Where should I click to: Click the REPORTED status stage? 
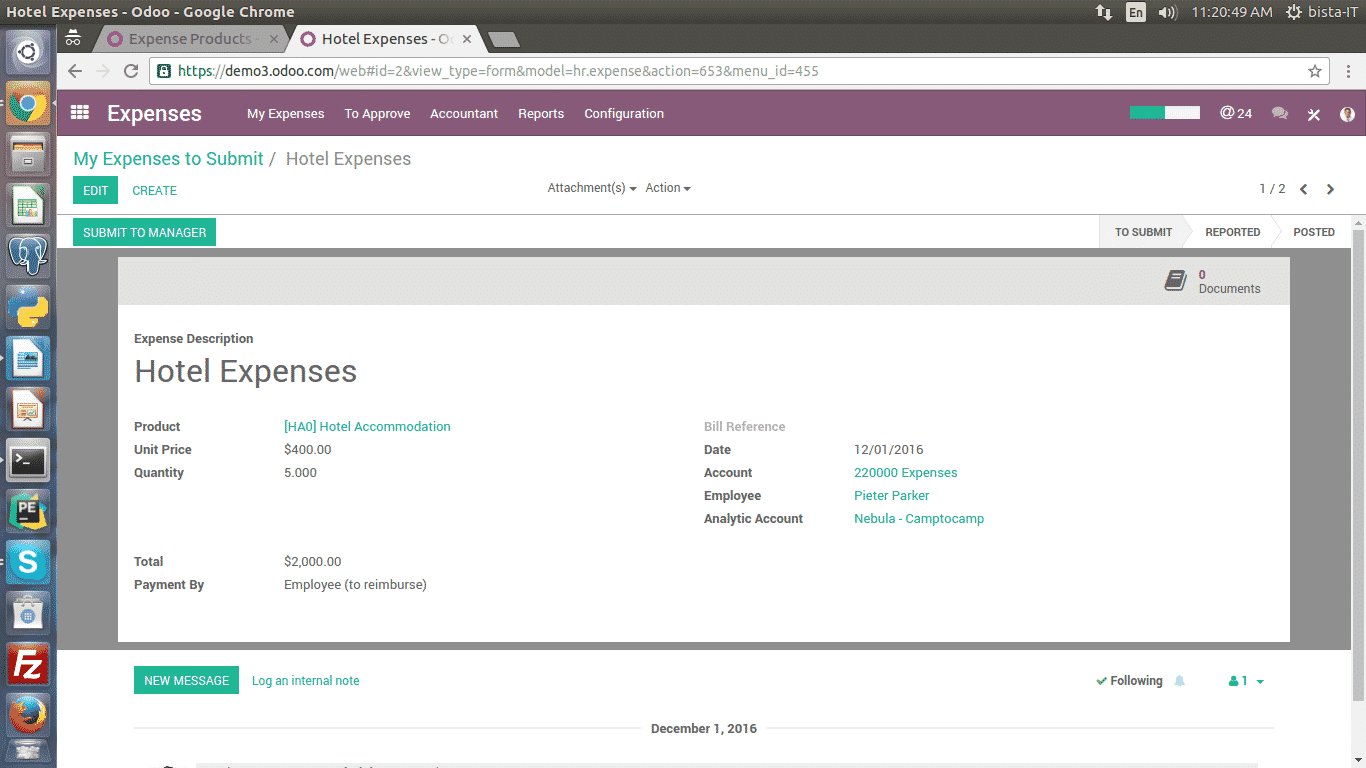click(1232, 232)
